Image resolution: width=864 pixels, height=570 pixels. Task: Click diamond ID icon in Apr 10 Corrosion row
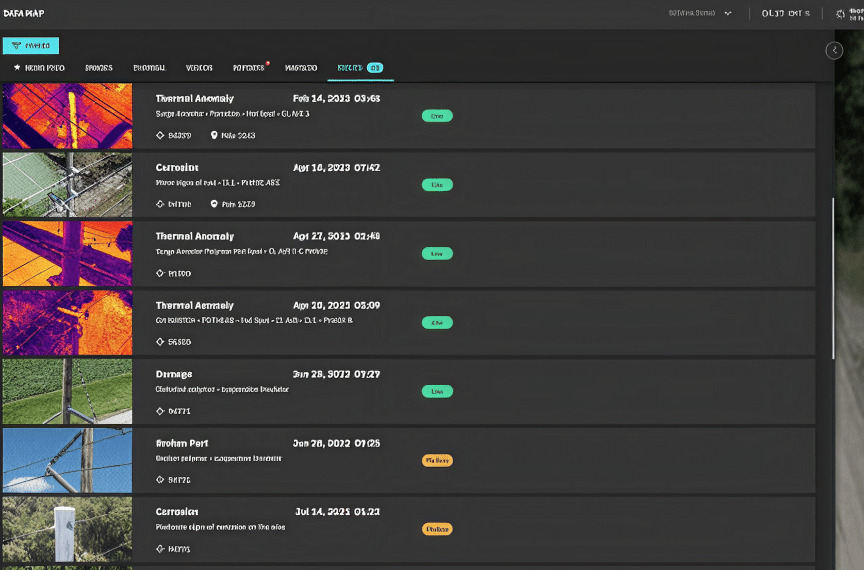click(160, 204)
